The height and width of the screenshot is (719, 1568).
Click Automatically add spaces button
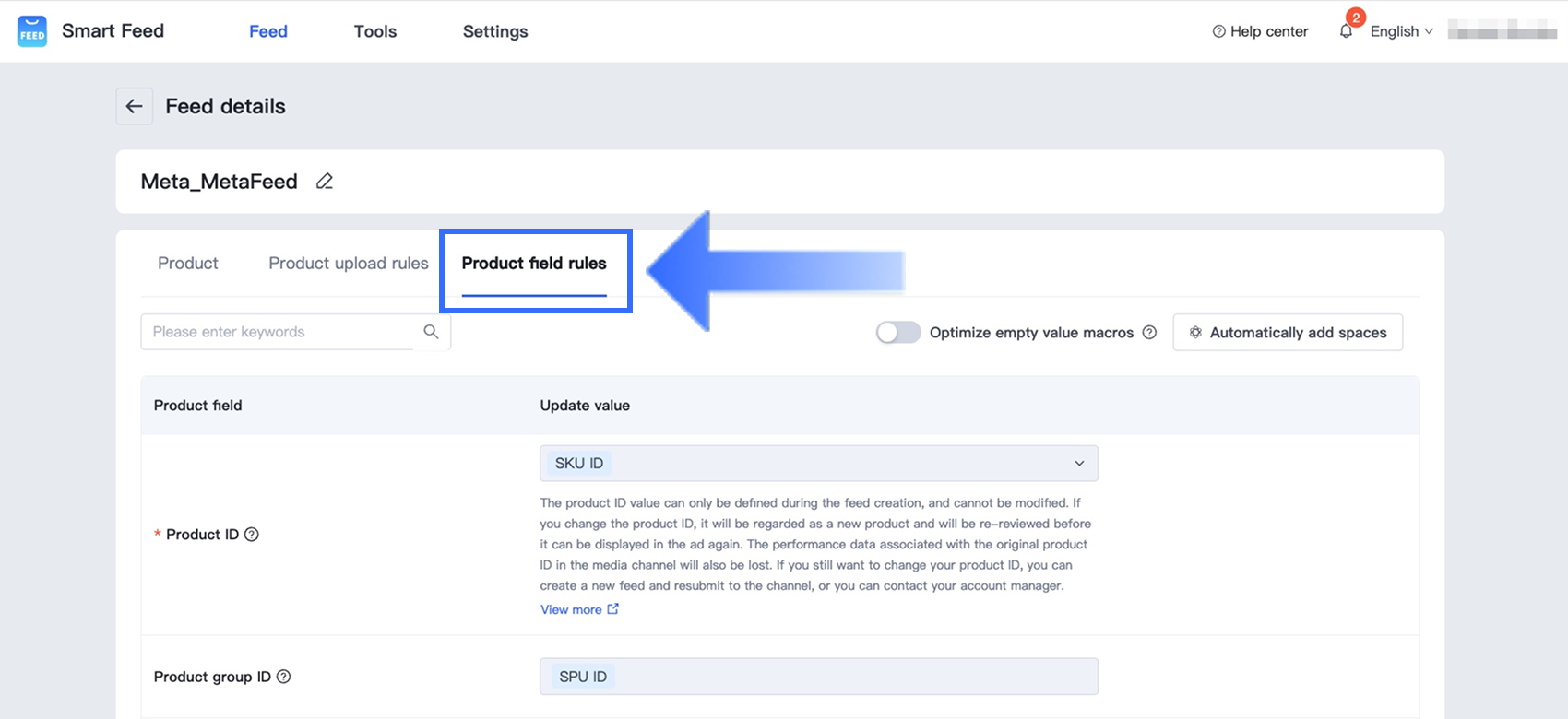1288,333
